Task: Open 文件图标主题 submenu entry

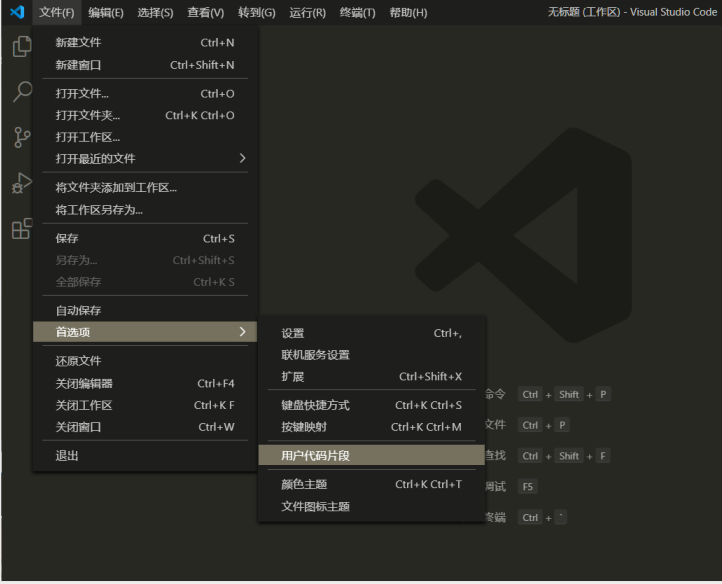Action: (x=372, y=507)
